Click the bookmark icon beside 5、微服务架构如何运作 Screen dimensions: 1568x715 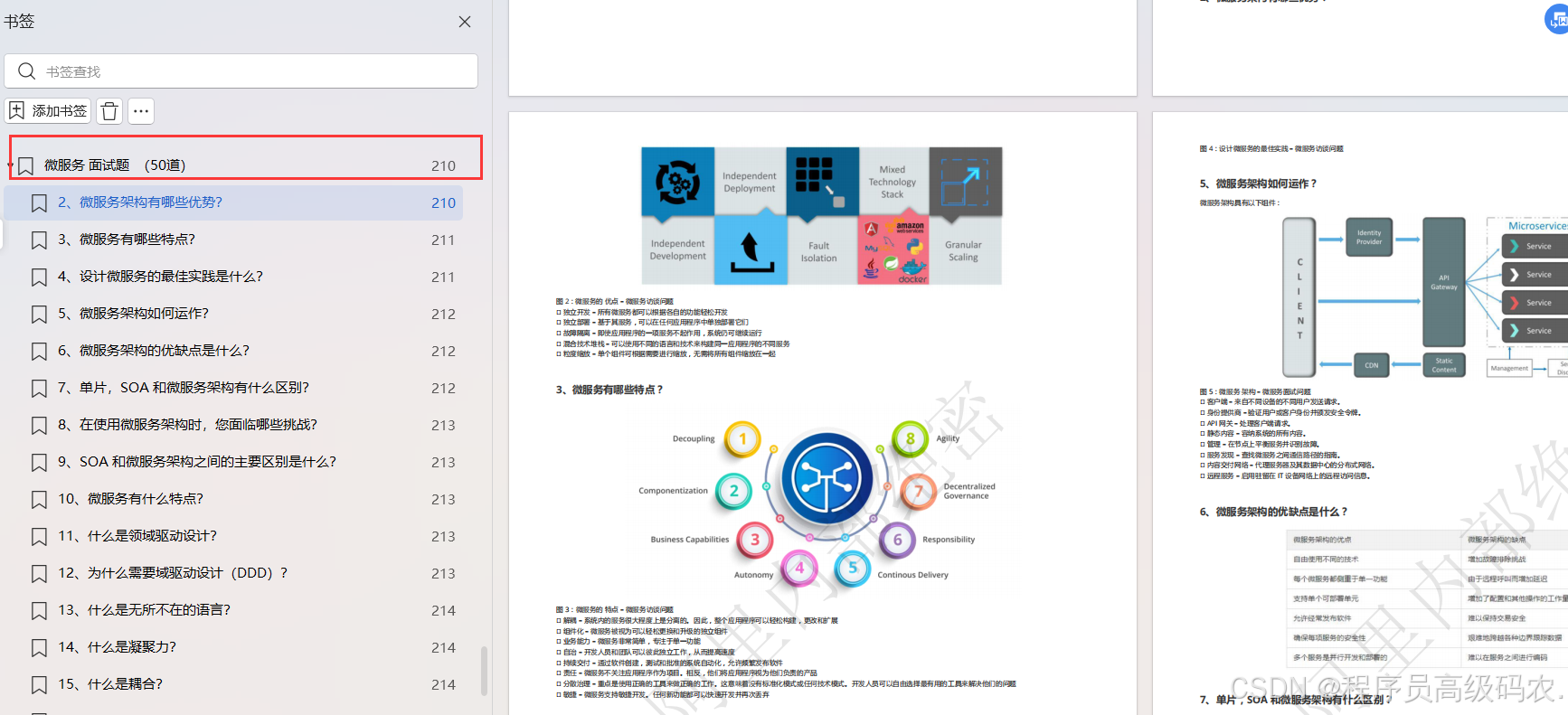(39, 315)
